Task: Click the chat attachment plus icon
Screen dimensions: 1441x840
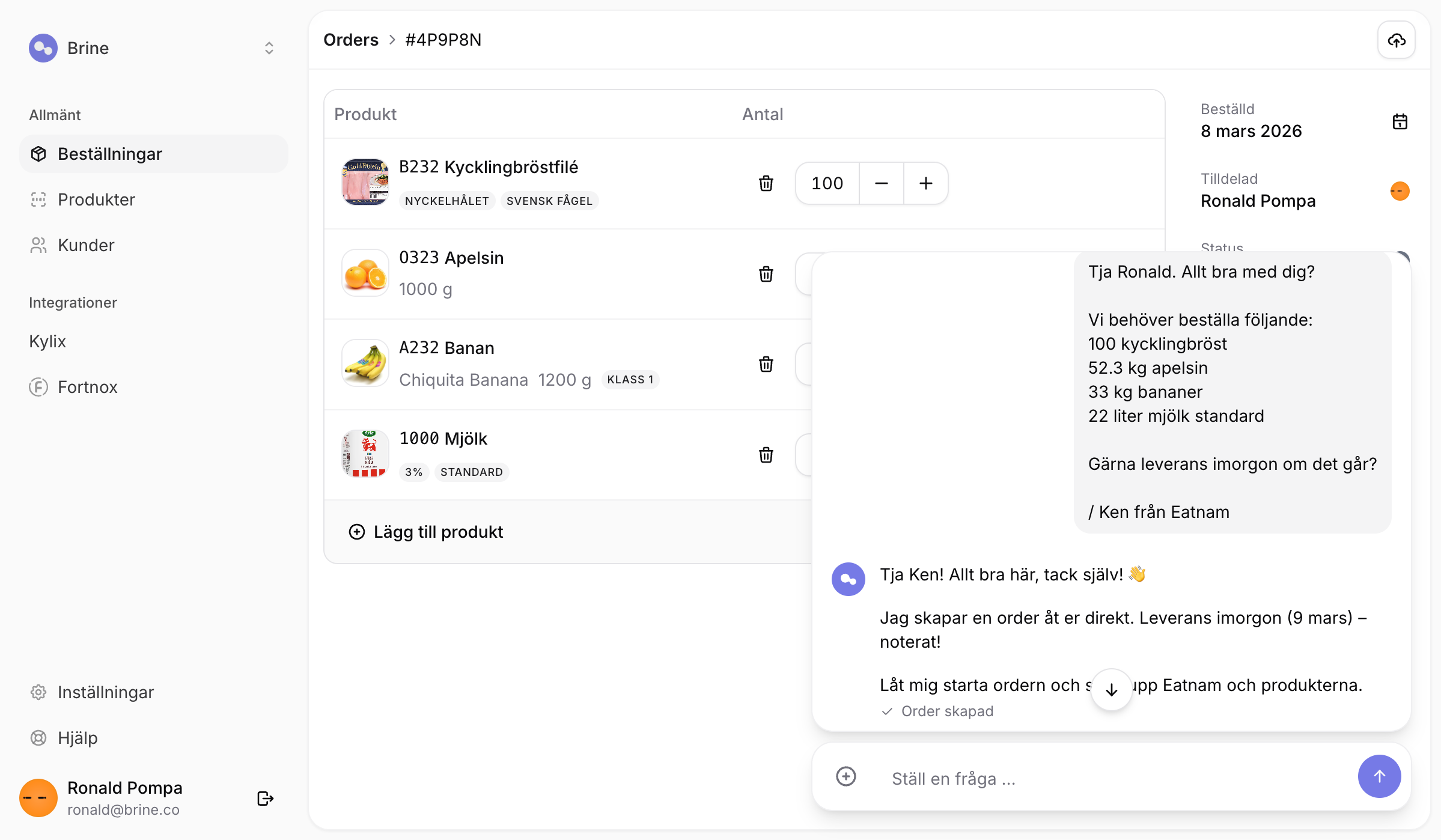Action: pos(845,776)
